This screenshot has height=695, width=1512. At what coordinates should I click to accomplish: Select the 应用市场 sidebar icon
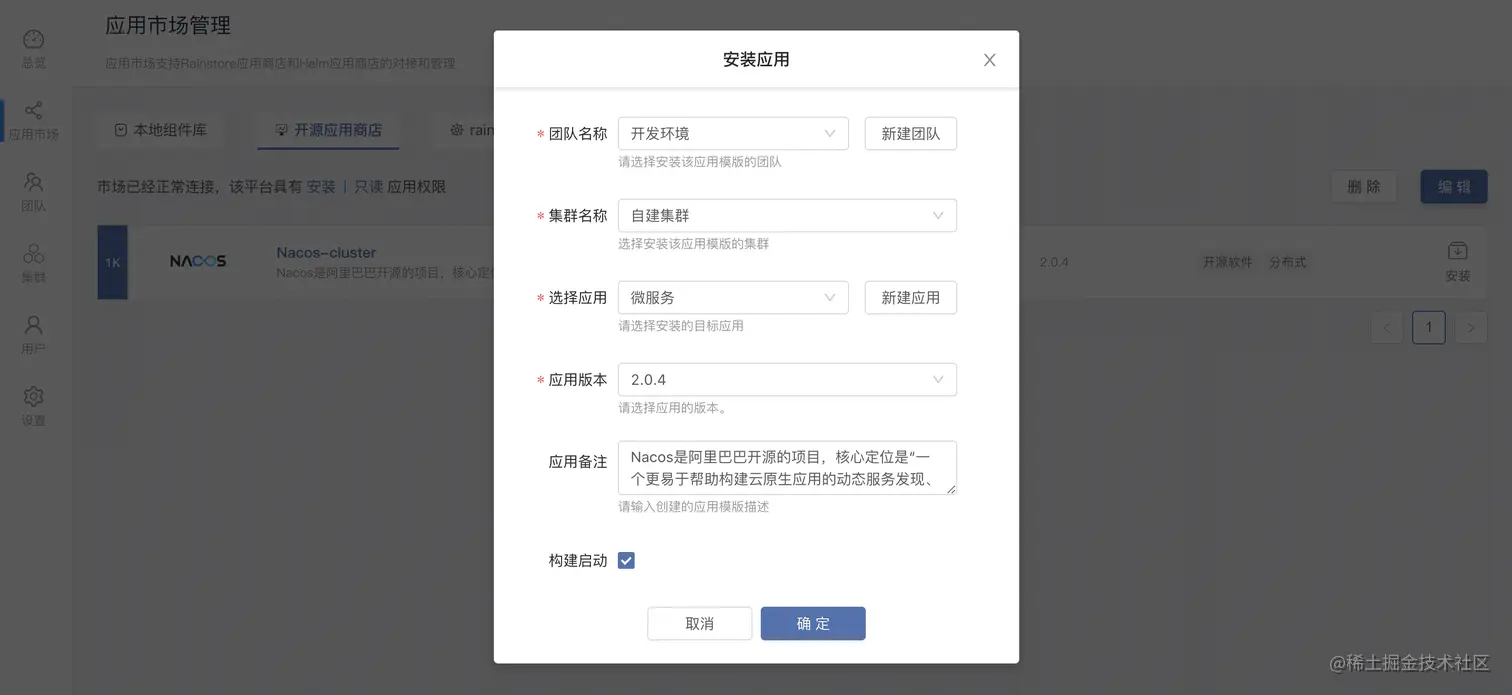34,111
